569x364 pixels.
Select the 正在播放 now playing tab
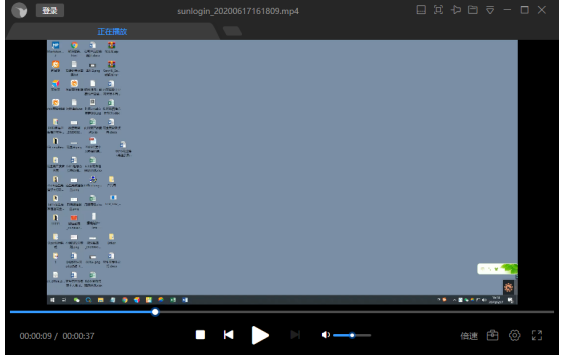112,32
